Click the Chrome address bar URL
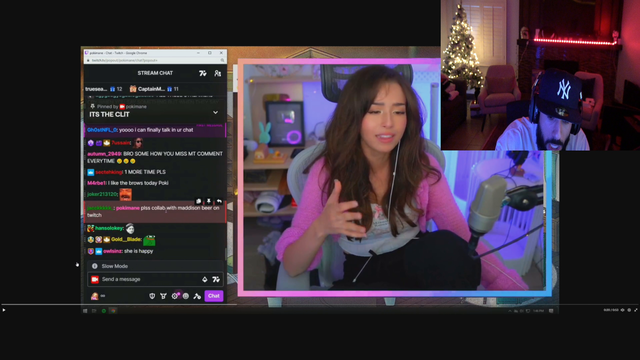The height and width of the screenshot is (360, 640). [124, 60]
